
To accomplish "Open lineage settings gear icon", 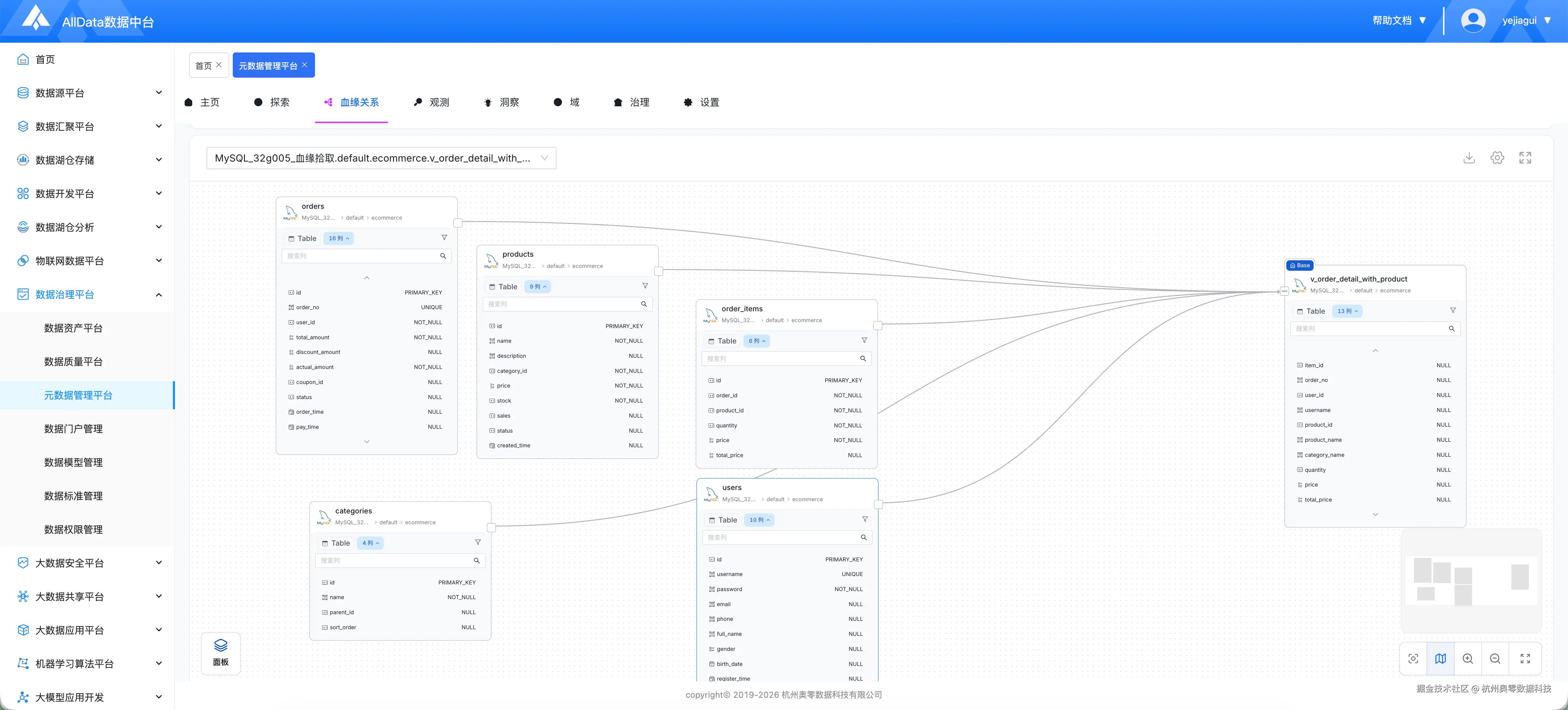I will (1497, 158).
